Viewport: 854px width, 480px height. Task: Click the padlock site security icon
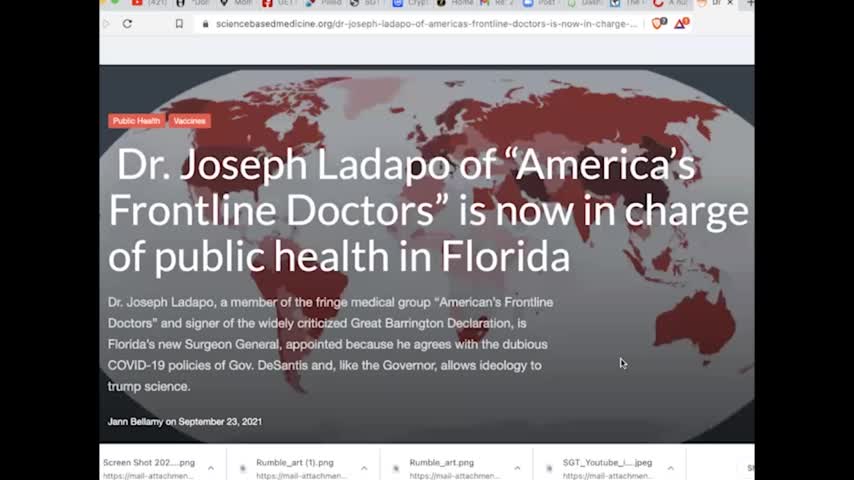pyautogui.click(x=205, y=24)
